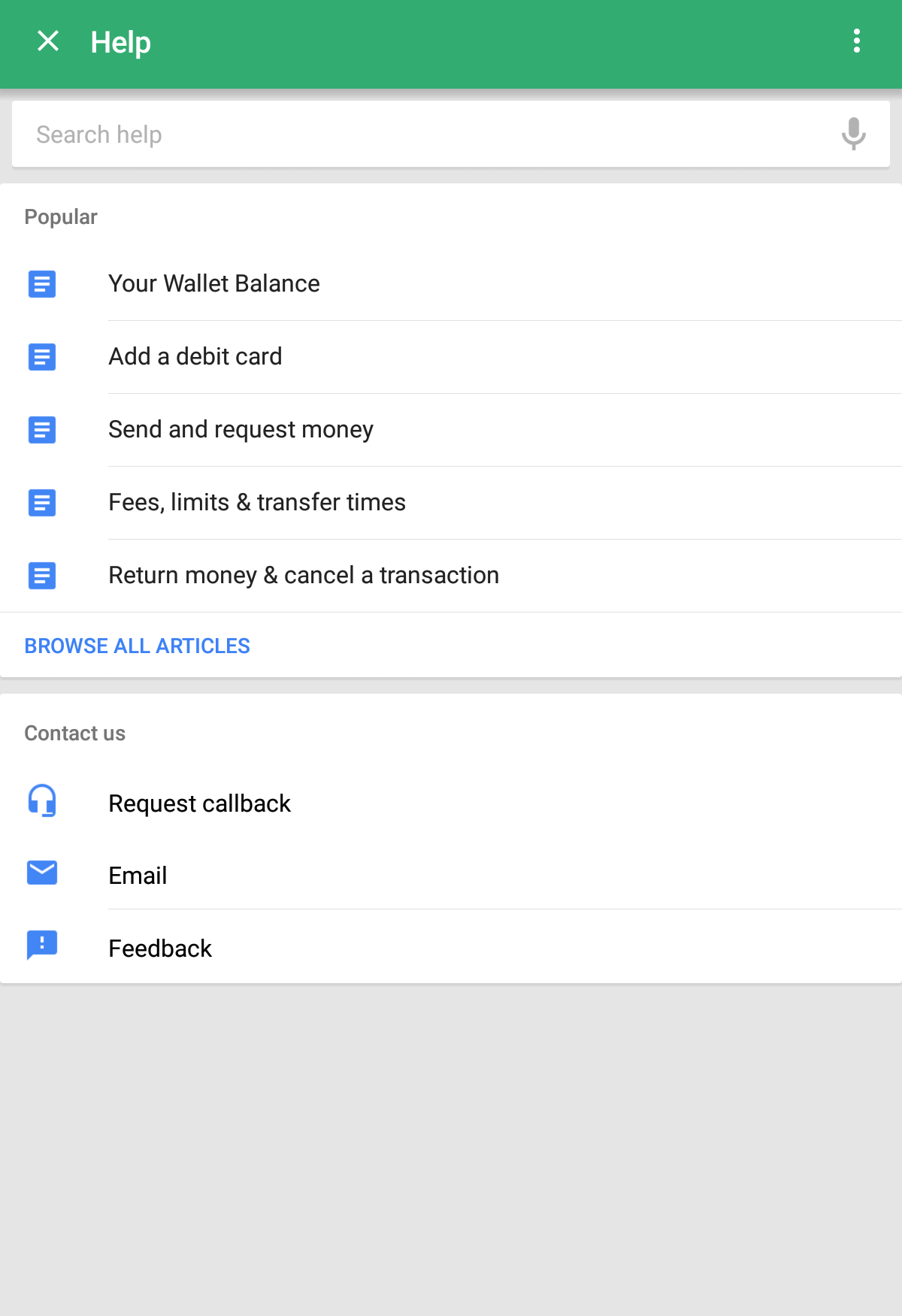Click the envelope Email icon
The height and width of the screenshot is (1316, 902).
42,873
